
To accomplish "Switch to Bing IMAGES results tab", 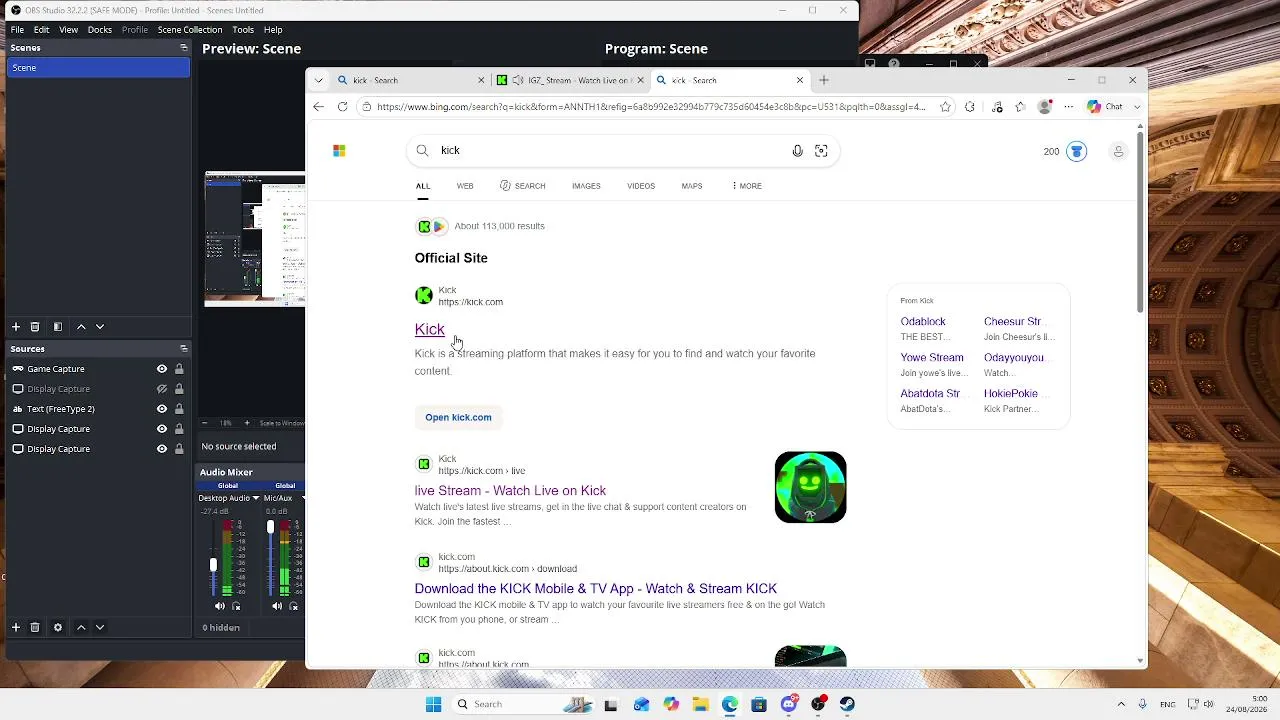I will (586, 186).
